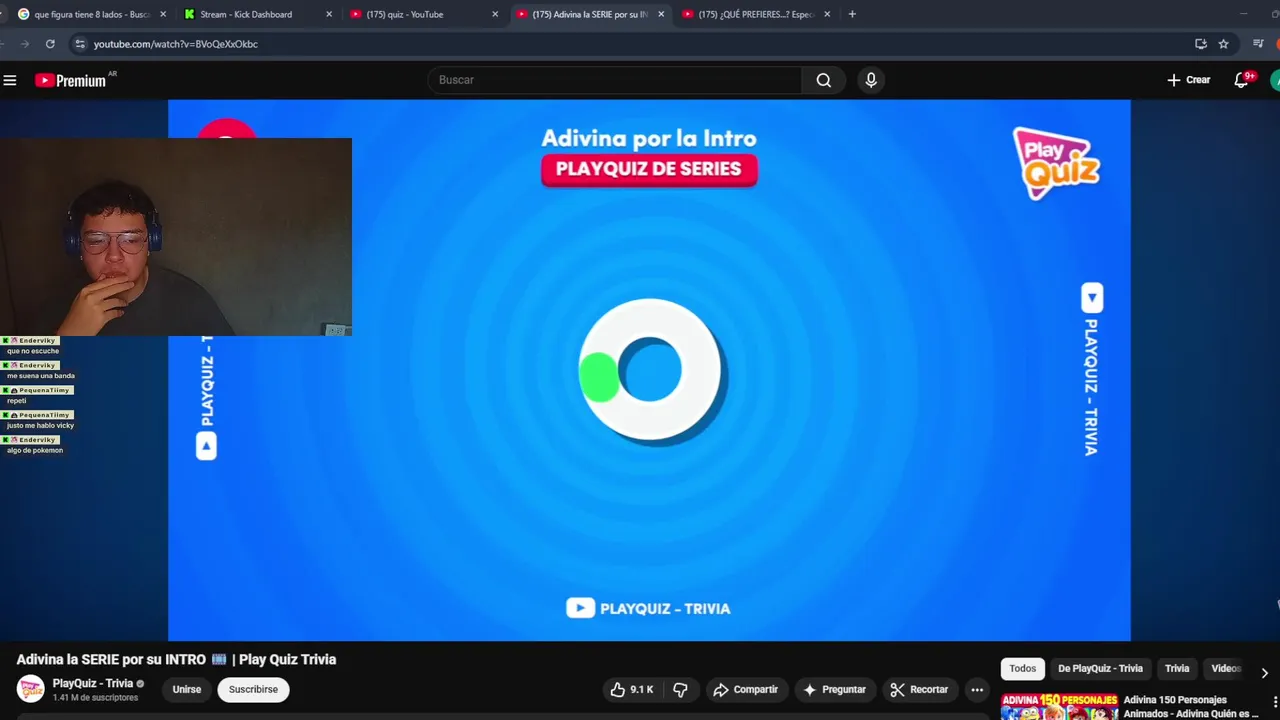Open the PlayQuiz - Trivia channel avatar

click(x=30, y=689)
